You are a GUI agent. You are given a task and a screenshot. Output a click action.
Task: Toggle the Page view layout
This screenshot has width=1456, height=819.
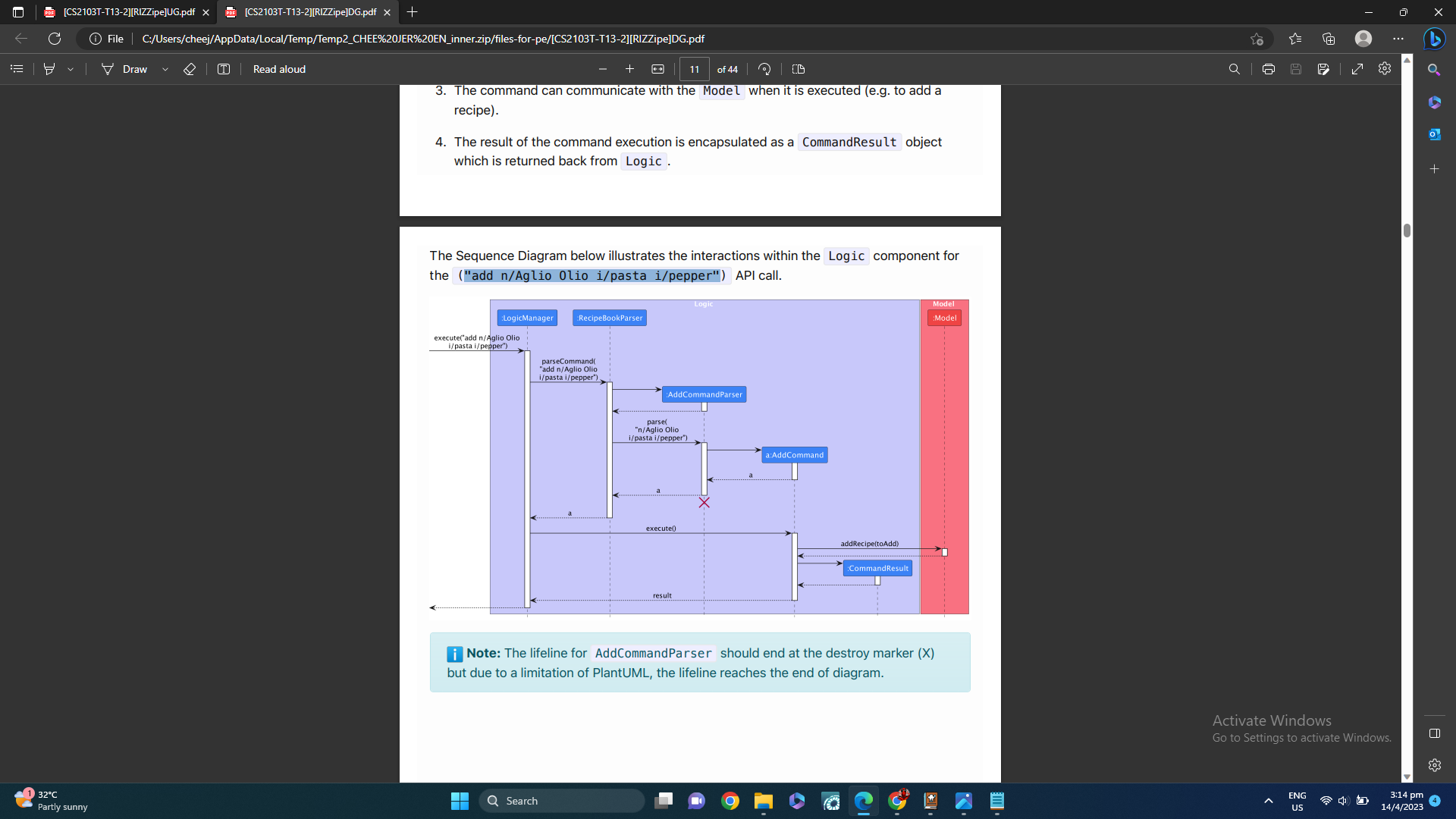pos(798,69)
